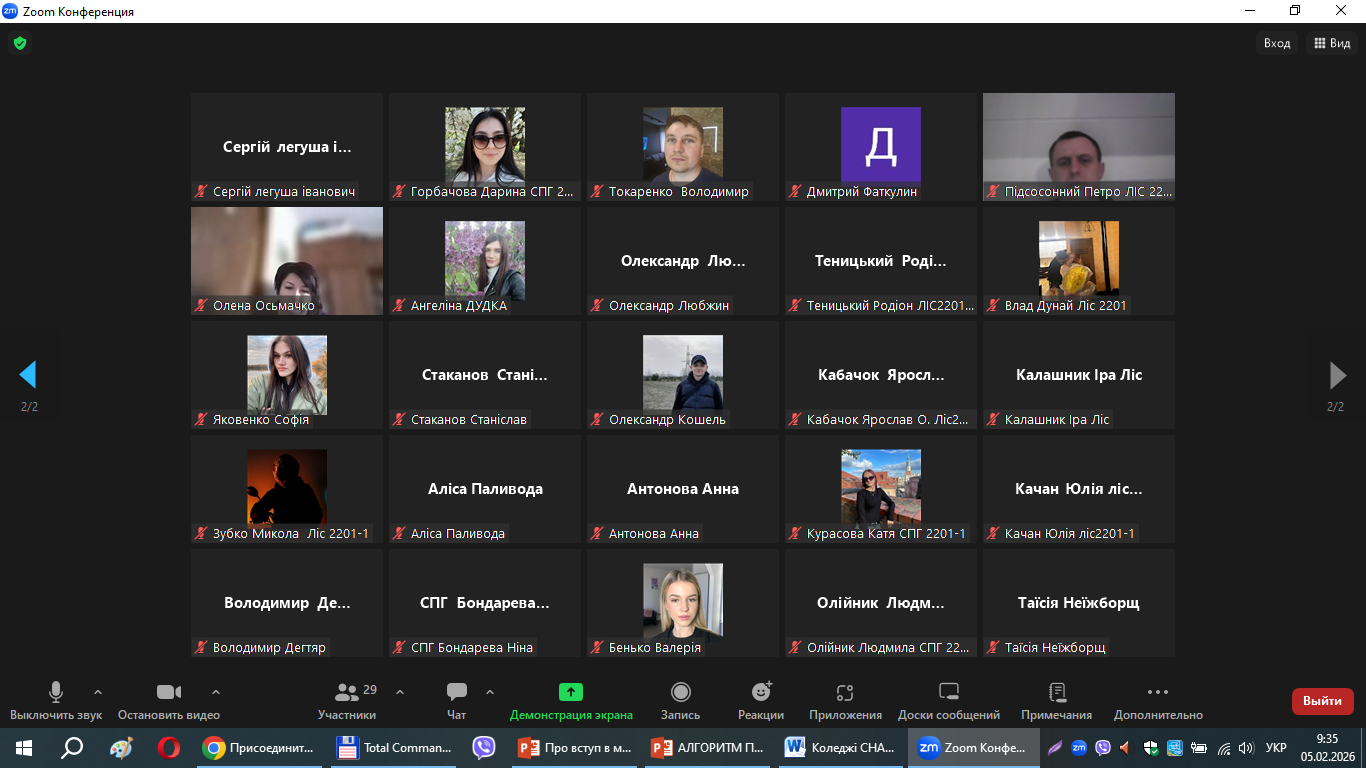Click the green encryption shield icon
The image size is (1366, 768).
[x=19, y=43]
